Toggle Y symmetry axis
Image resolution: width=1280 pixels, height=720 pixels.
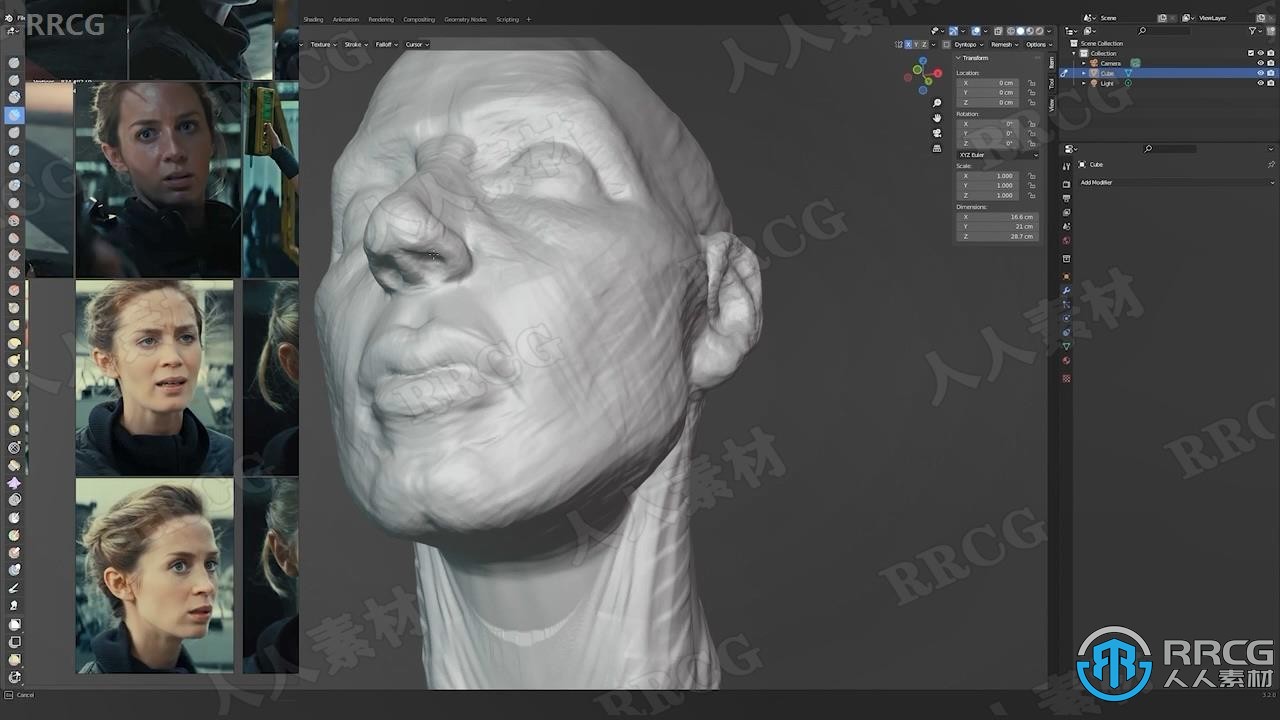tap(917, 44)
